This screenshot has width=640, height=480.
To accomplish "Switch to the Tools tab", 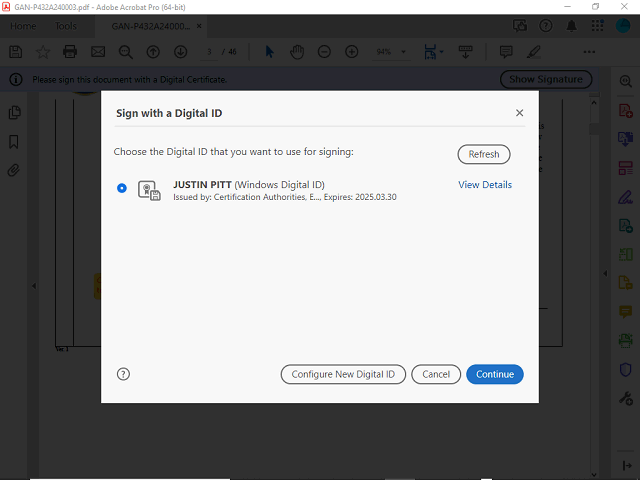I will point(66,26).
